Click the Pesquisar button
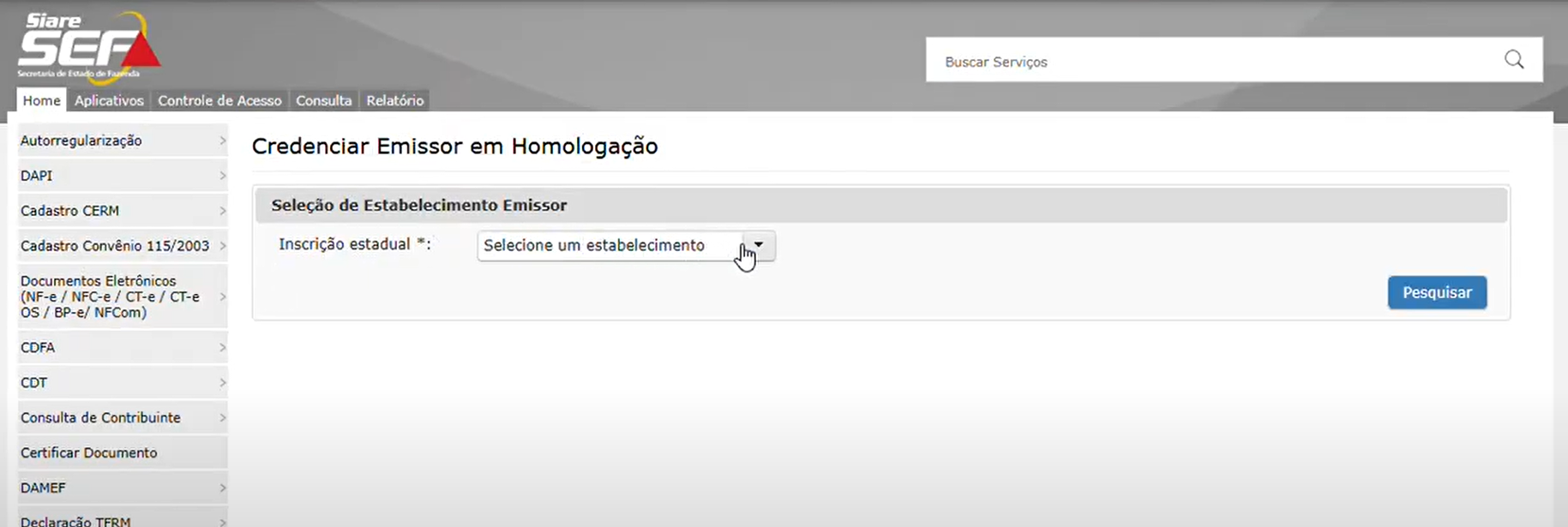The image size is (1568, 527). [x=1437, y=292]
